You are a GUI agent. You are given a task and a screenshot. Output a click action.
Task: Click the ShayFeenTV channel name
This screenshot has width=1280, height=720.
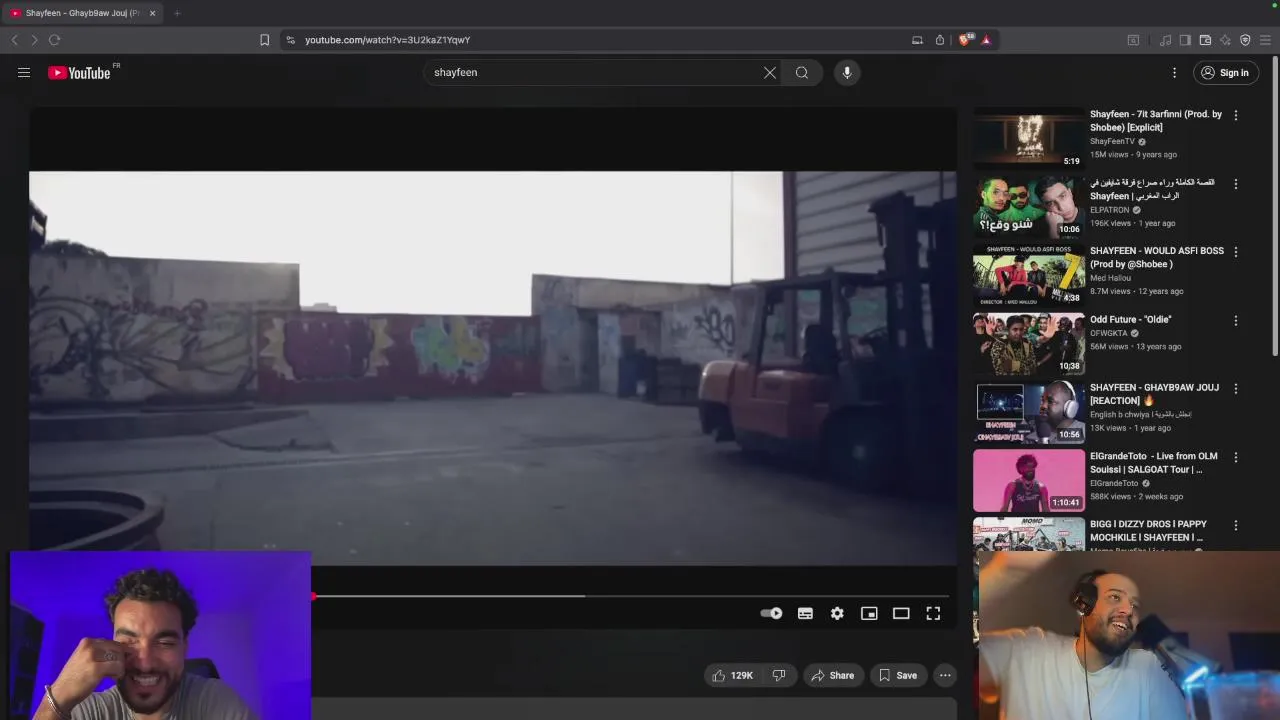tap(1112, 141)
